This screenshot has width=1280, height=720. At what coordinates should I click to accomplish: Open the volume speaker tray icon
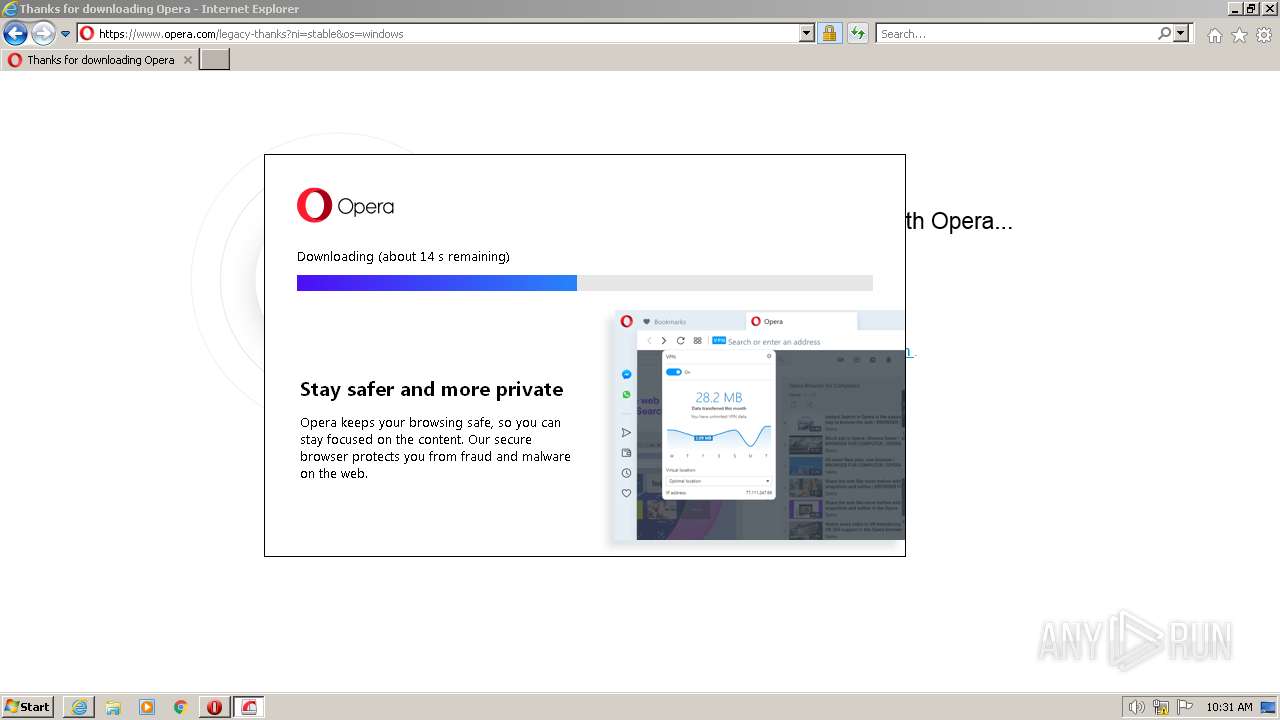[1136, 707]
